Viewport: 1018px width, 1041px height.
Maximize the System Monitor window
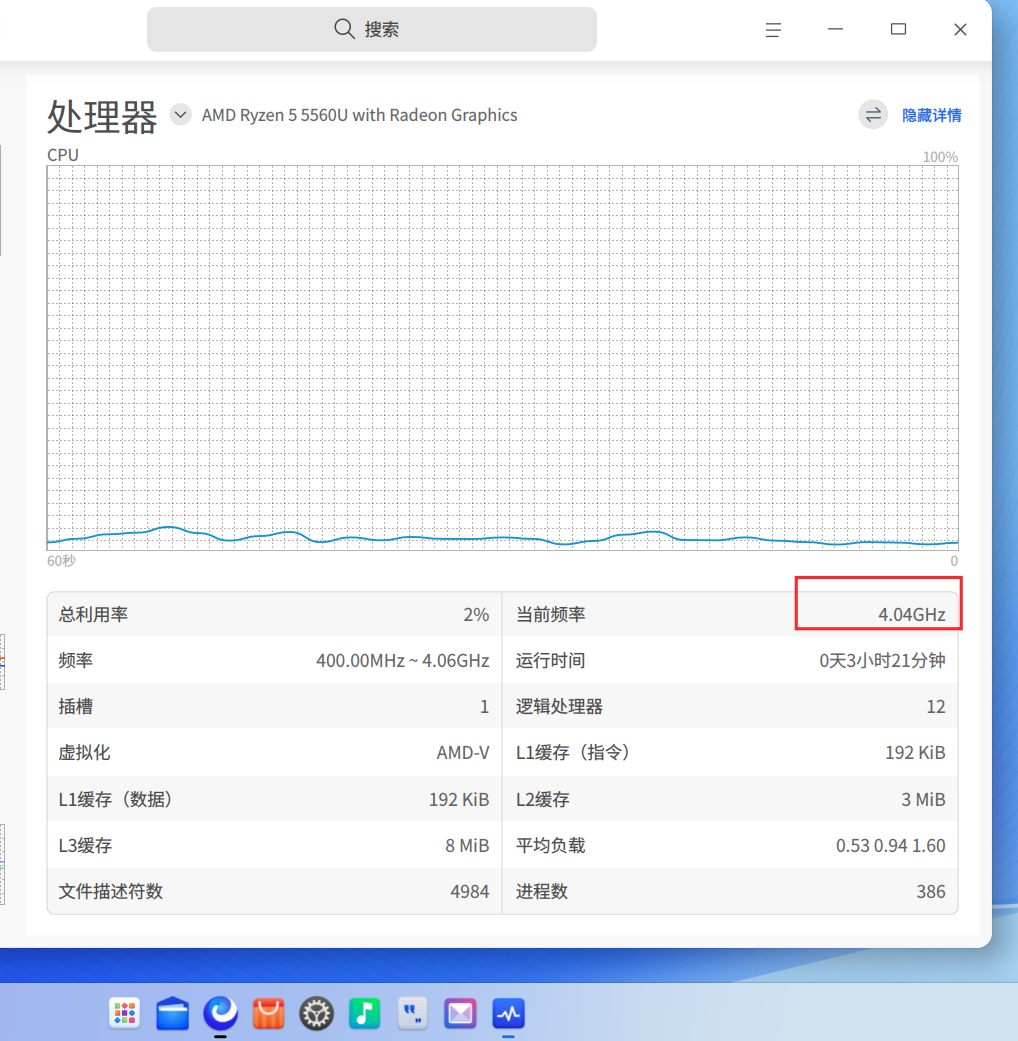pos(898,29)
